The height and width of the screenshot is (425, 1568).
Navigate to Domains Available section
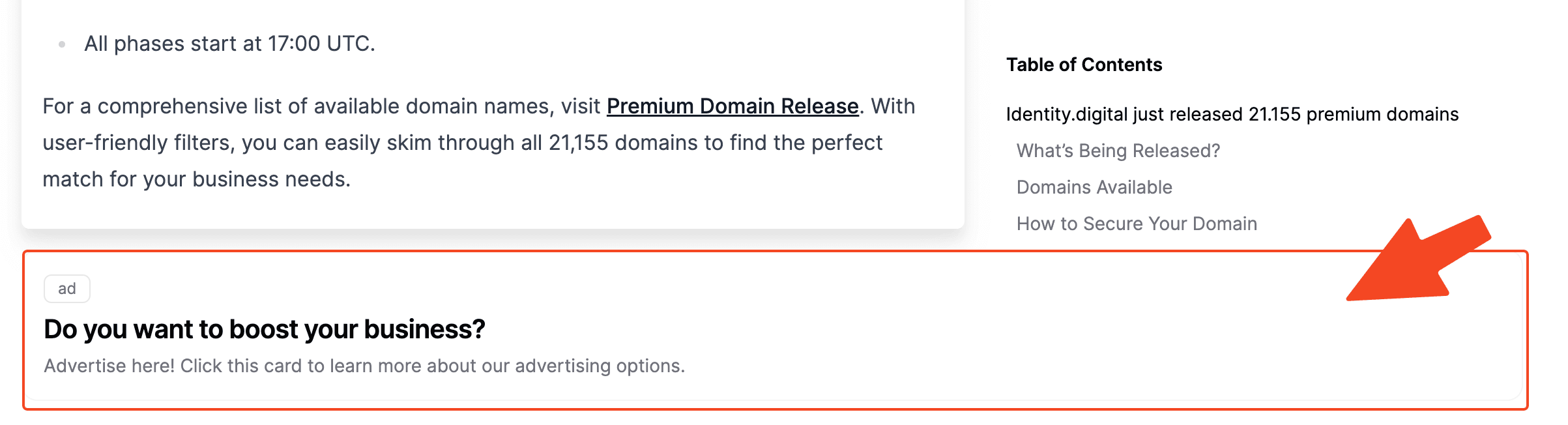tap(1094, 187)
